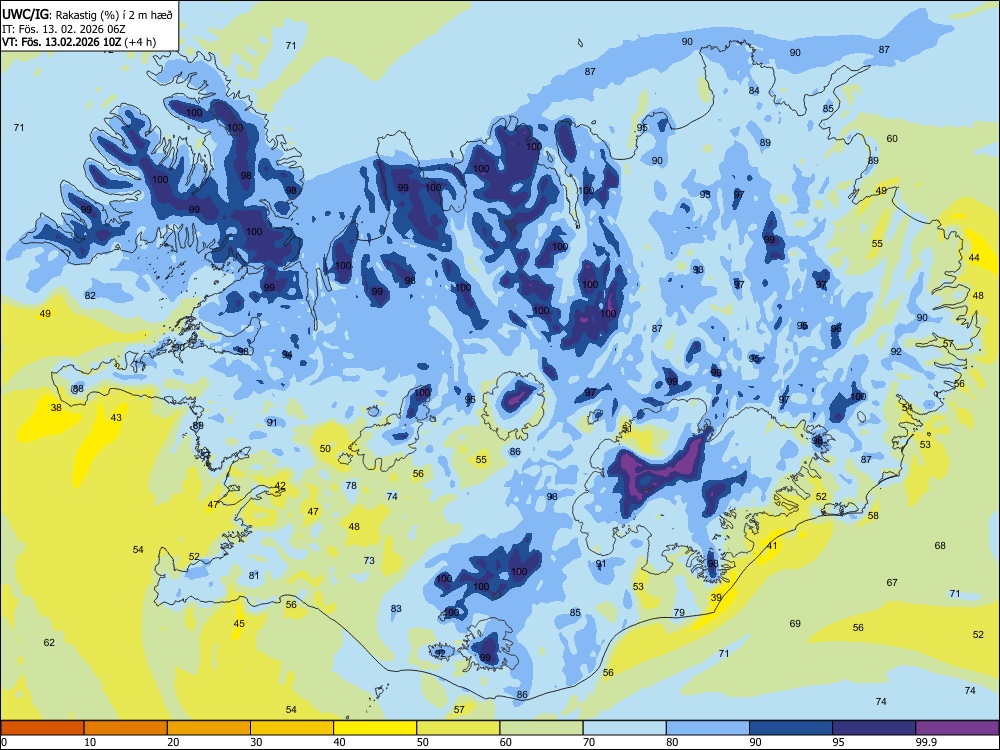Select the pale green 60–70 legend swatch

click(541, 728)
